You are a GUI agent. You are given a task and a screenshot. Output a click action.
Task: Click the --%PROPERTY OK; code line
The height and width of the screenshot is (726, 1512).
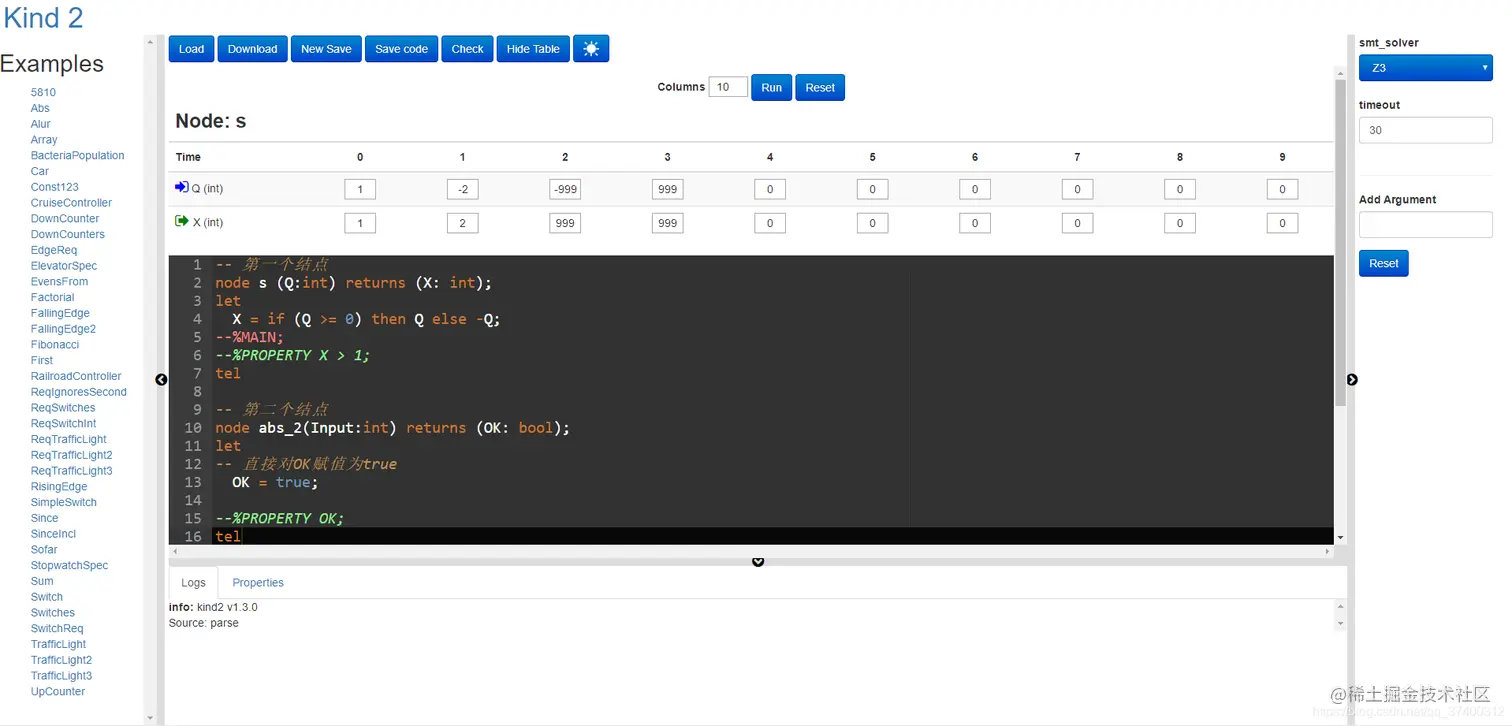pos(280,518)
